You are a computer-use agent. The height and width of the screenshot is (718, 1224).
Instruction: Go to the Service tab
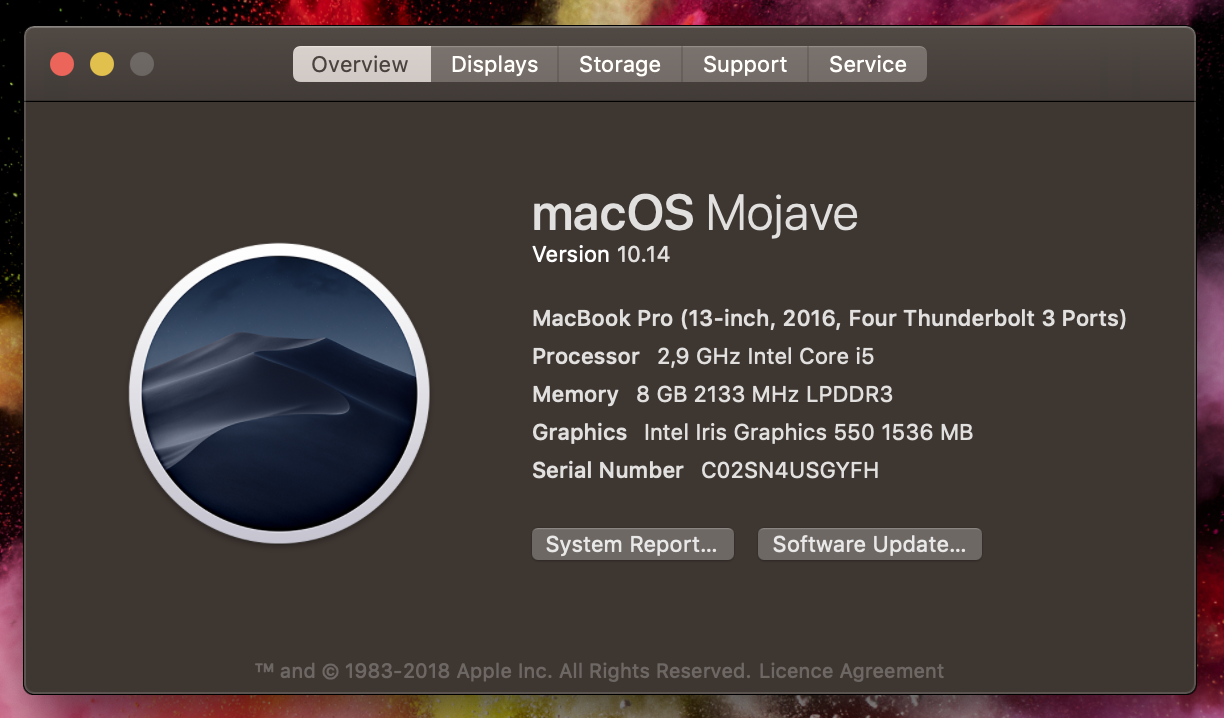click(867, 64)
